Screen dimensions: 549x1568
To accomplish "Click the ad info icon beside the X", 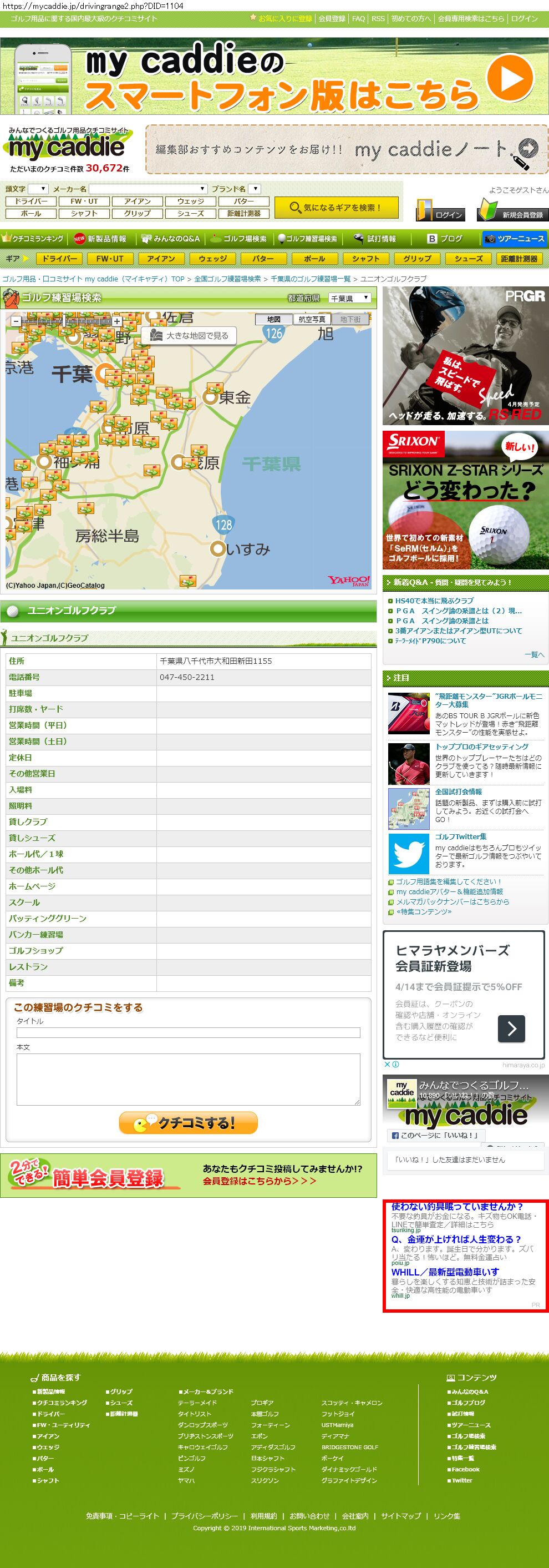I will click(x=395, y=1065).
